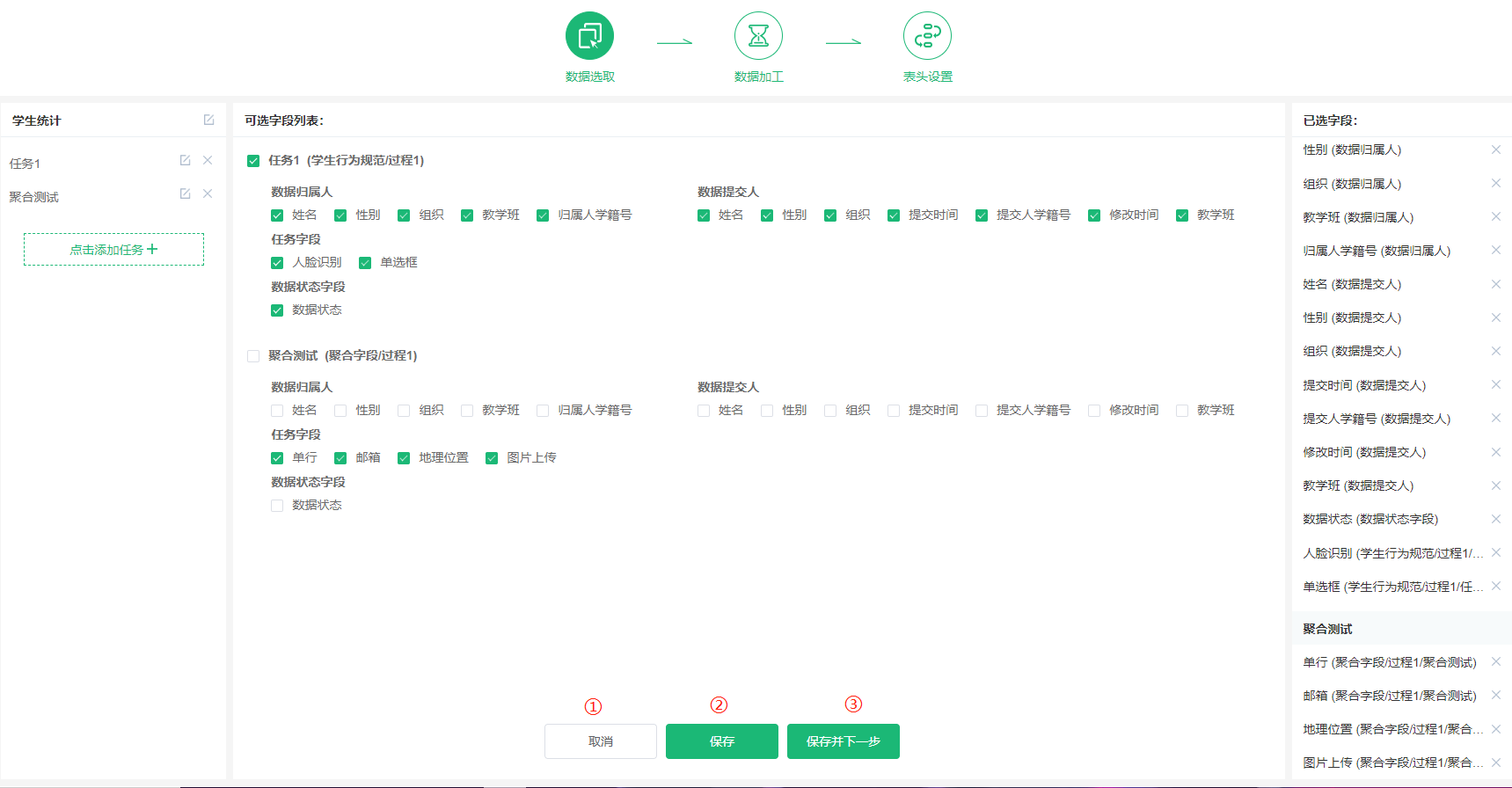1512x788 pixels.
Task: Uncheck the 任务1 (学生行为规范/过程1) group checkbox
Action: click(x=253, y=161)
